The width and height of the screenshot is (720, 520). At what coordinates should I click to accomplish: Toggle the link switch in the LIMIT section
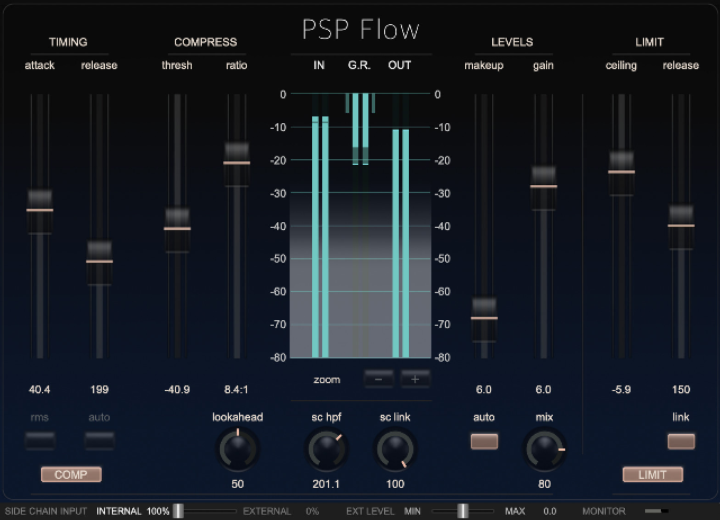681,441
